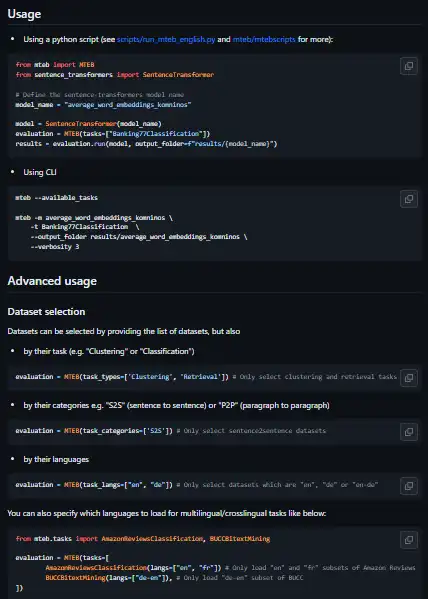
Task: Click the '--output_folder results' command line
Action: point(139,237)
